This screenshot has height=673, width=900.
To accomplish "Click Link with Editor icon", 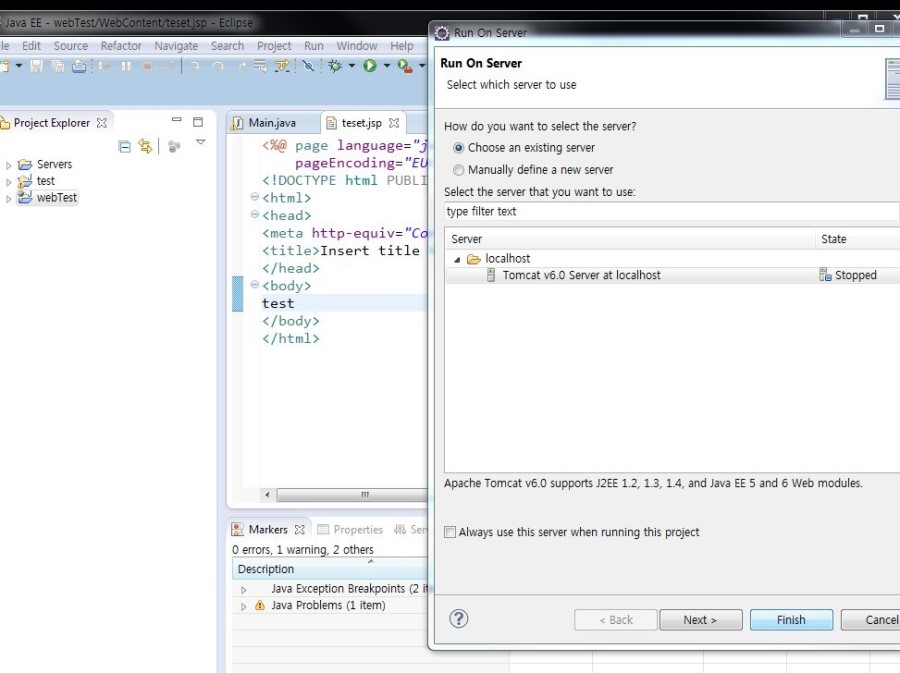I will click(x=145, y=147).
